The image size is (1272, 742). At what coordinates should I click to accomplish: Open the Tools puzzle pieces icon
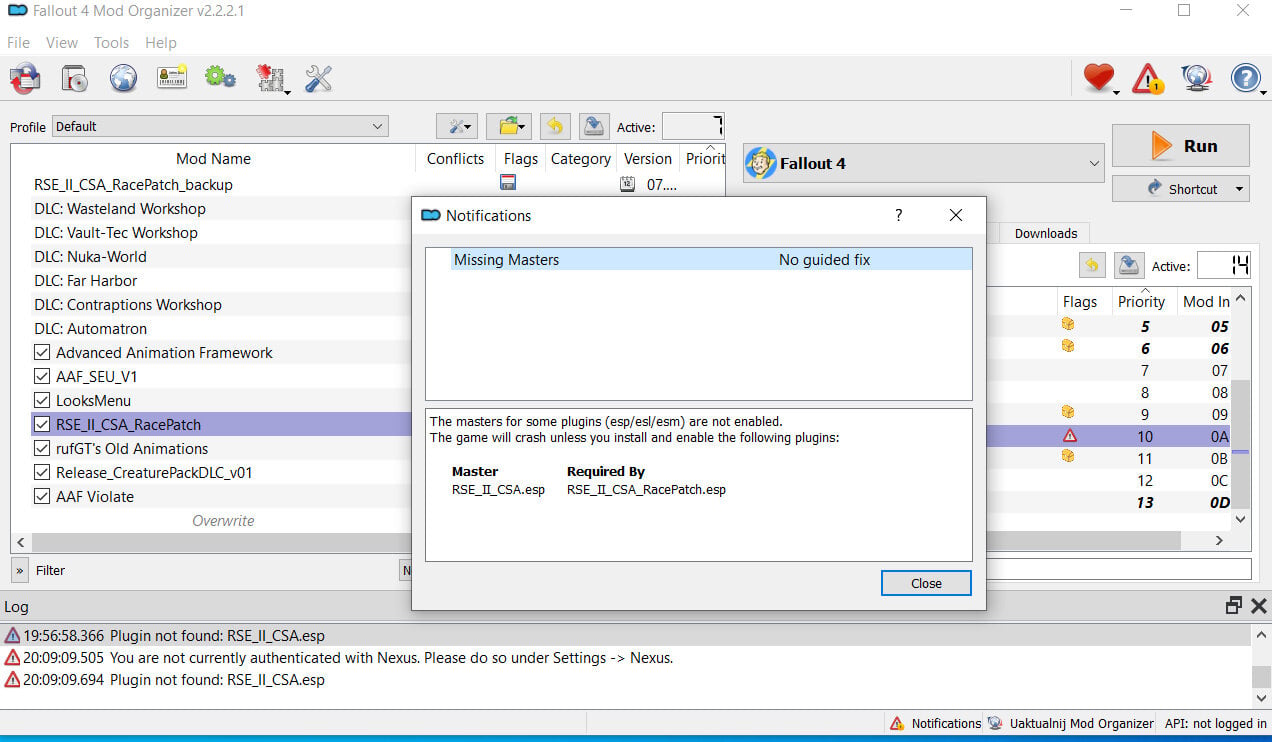point(271,78)
